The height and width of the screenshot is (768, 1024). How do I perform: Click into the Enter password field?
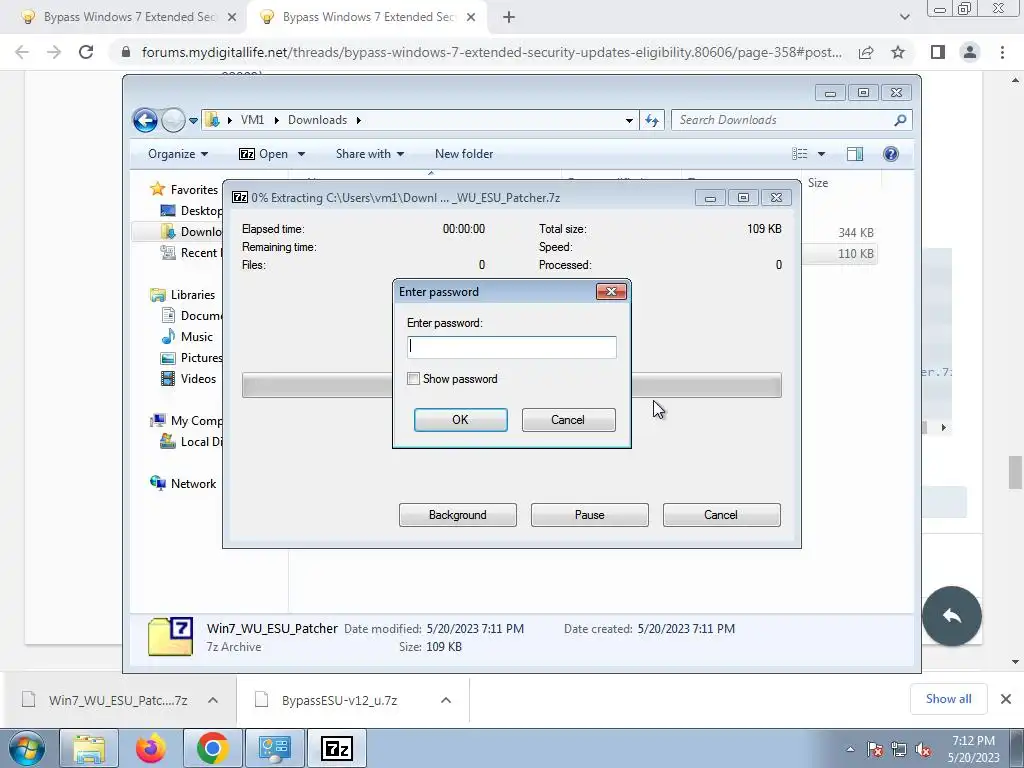point(511,347)
